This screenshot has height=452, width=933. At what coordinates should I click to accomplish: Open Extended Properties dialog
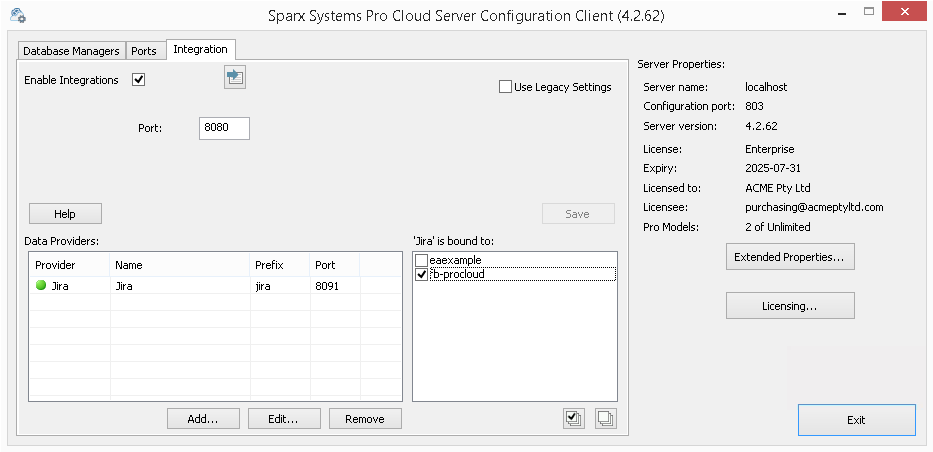[789, 257]
